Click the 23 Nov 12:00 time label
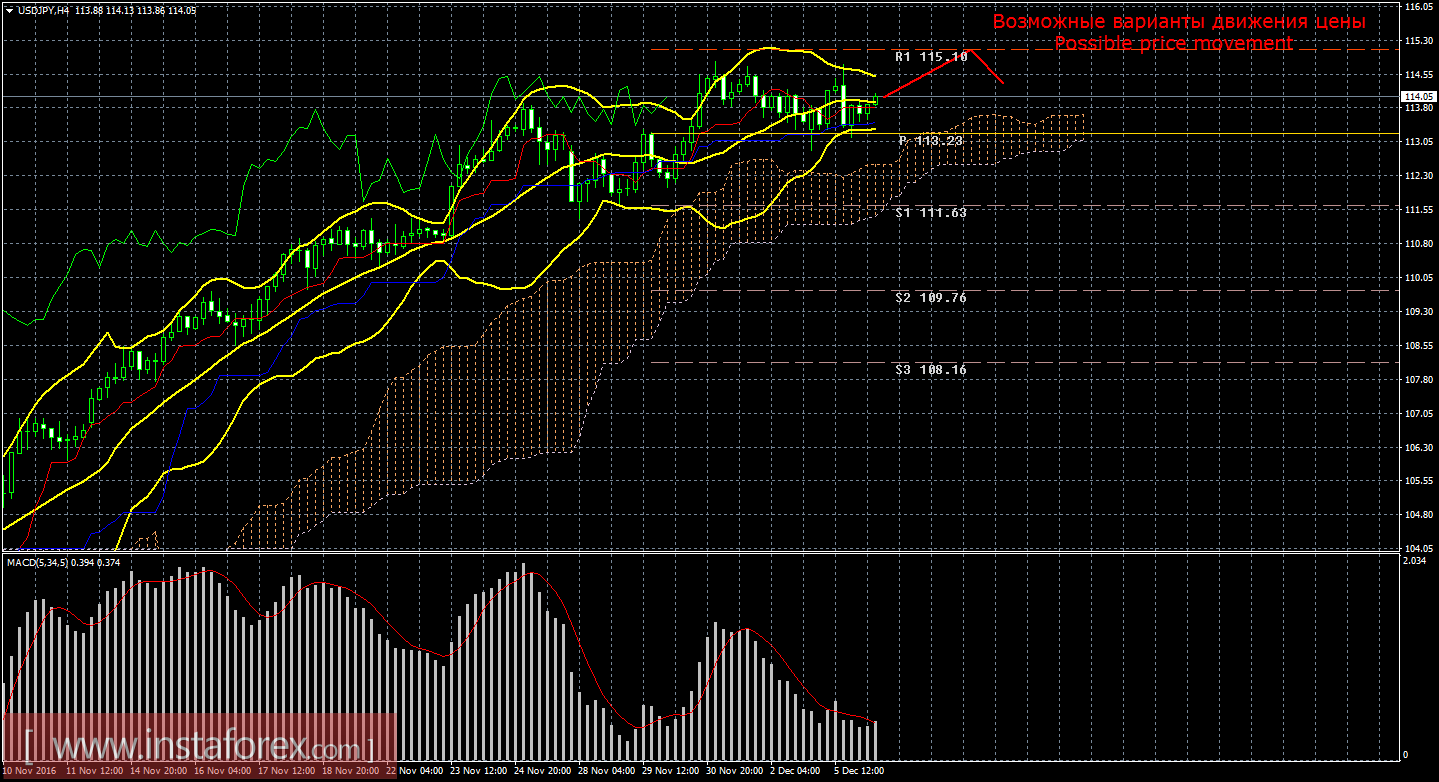Image resolution: width=1439 pixels, height=782 pixels. tap(479, 771)
